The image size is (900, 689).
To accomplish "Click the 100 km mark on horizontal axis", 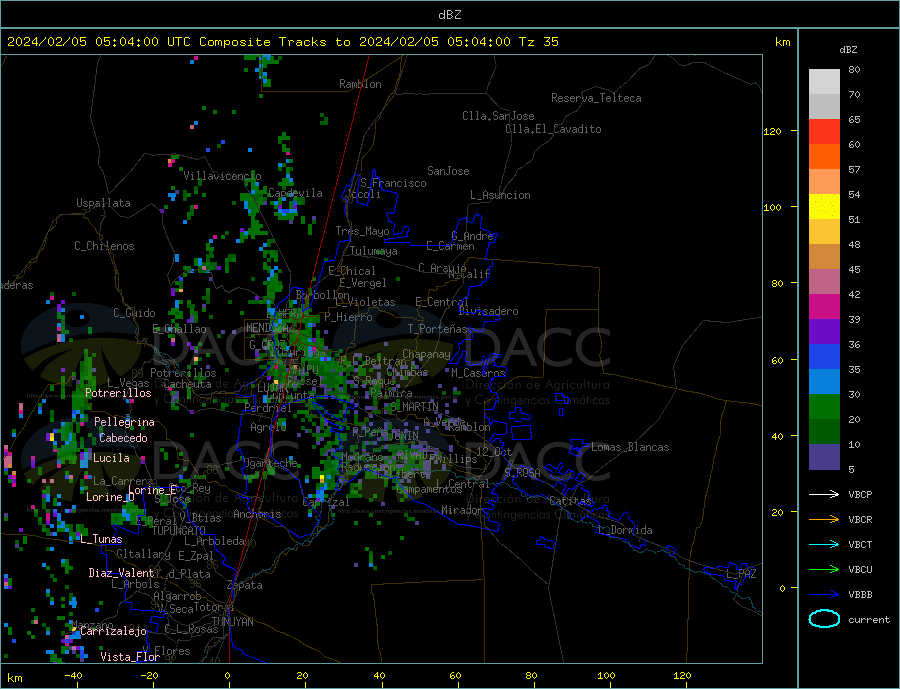I will click(606, 676).
